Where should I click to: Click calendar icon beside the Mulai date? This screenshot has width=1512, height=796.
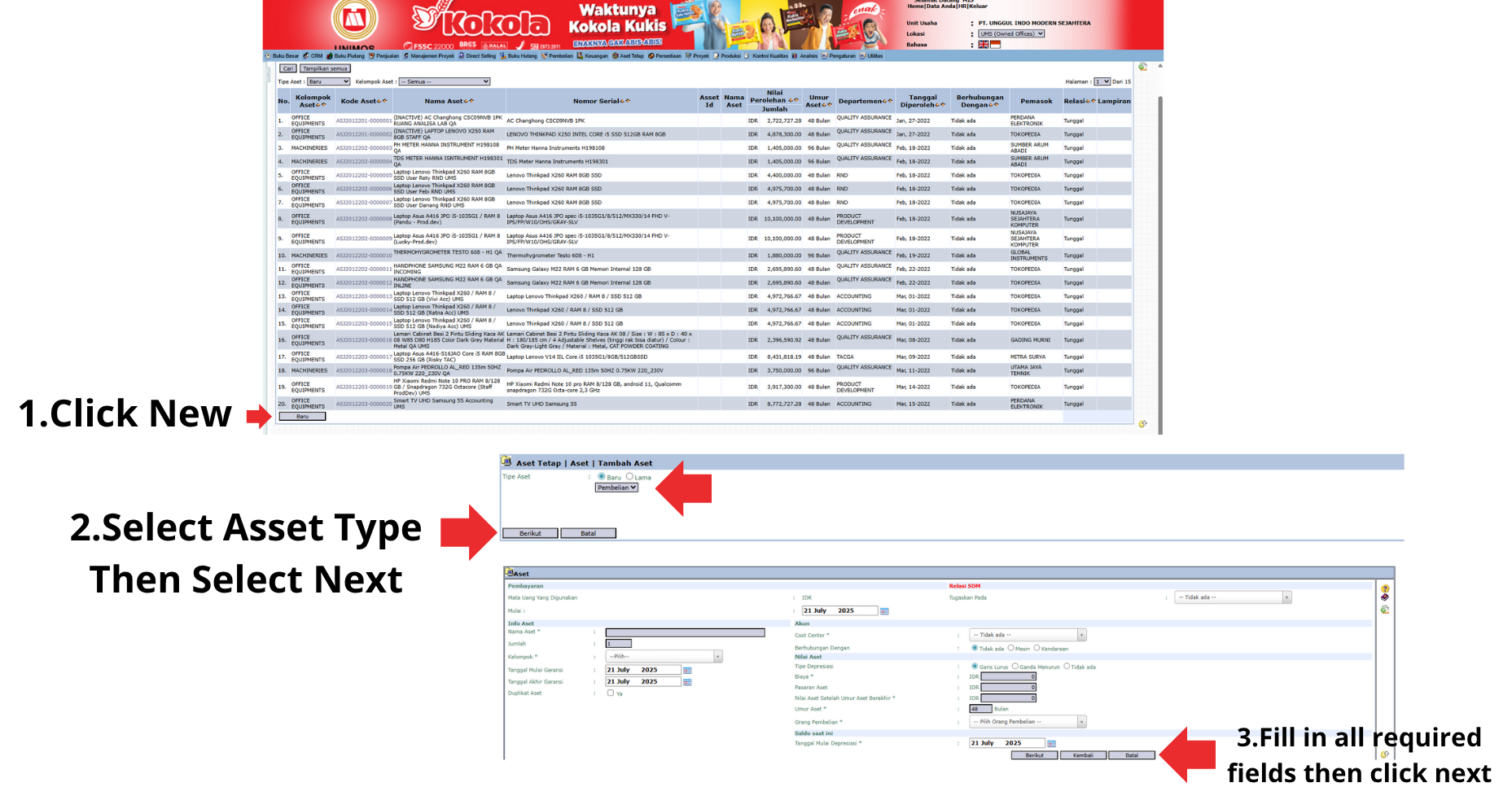pyautogui.click(x=884, y=611)
